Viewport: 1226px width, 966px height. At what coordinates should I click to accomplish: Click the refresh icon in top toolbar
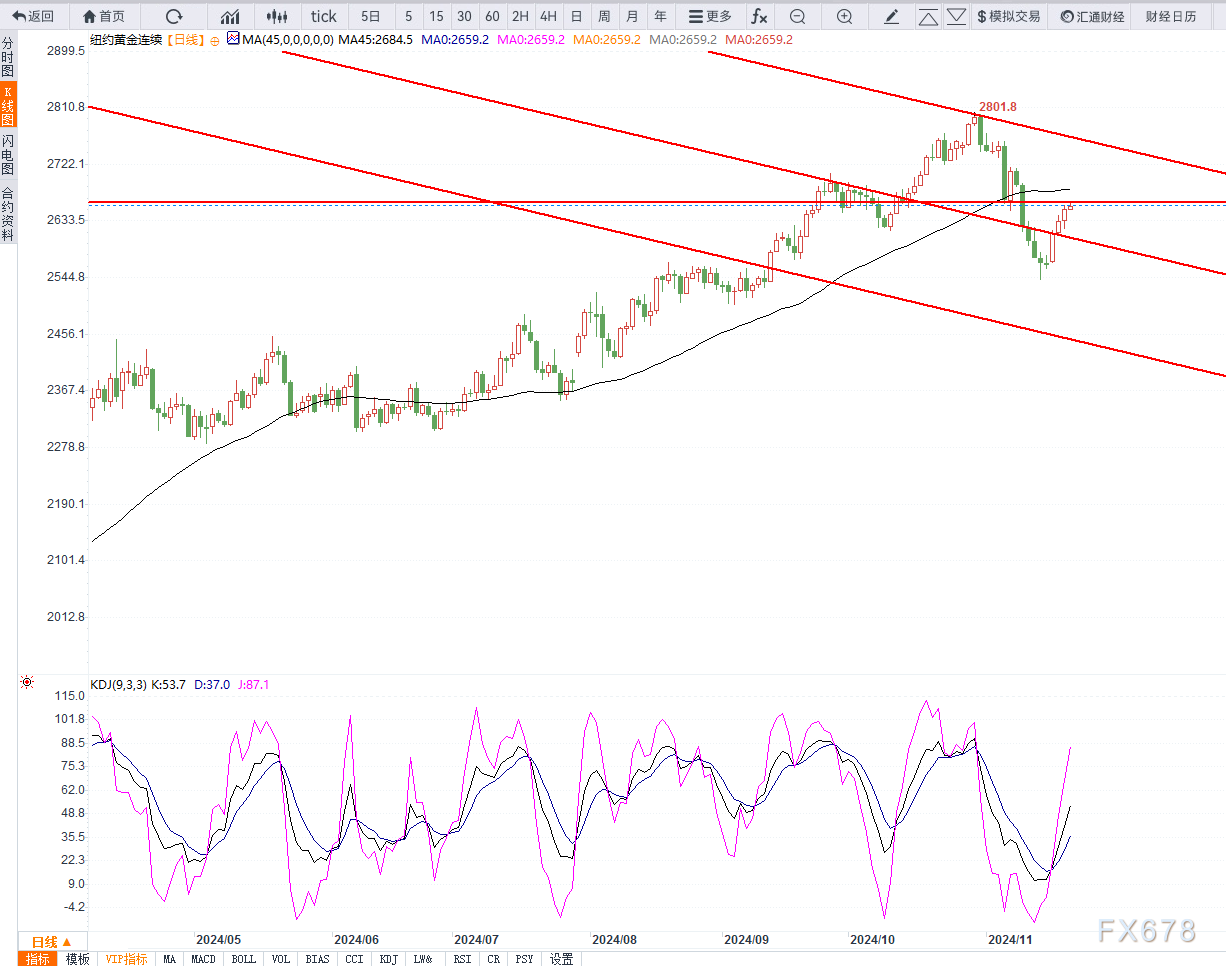174,16
